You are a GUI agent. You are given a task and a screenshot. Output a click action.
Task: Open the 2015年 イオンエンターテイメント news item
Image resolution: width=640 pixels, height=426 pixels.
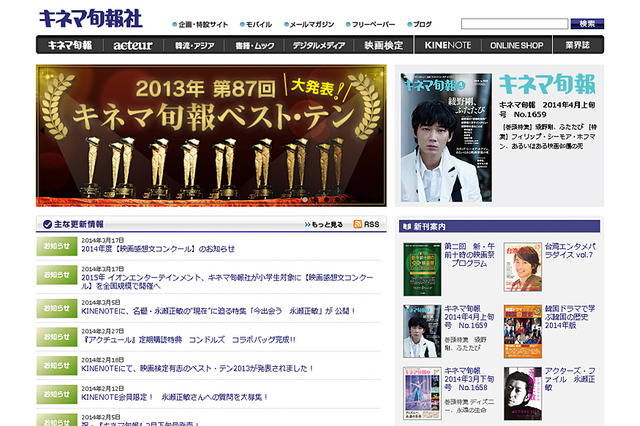(x=227, y=282)
